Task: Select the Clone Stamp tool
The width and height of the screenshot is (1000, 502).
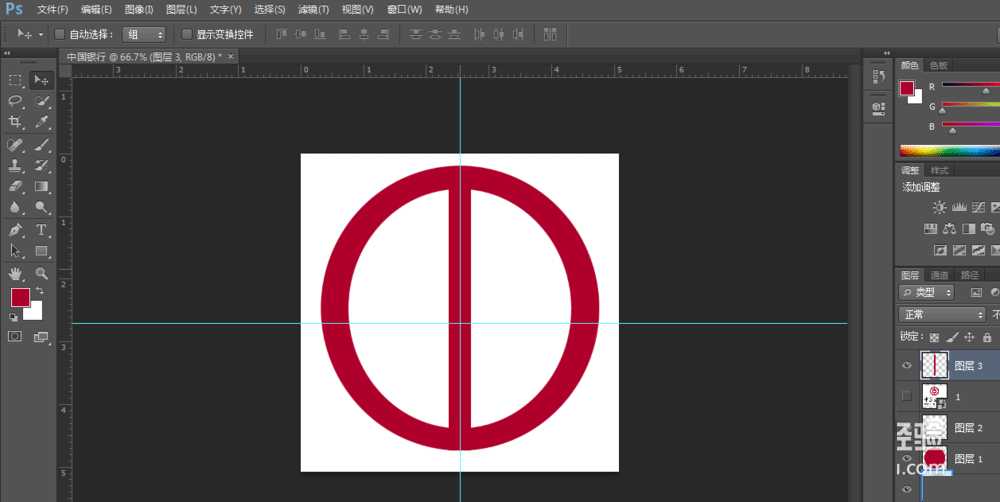Action: [x=15, y=165]
